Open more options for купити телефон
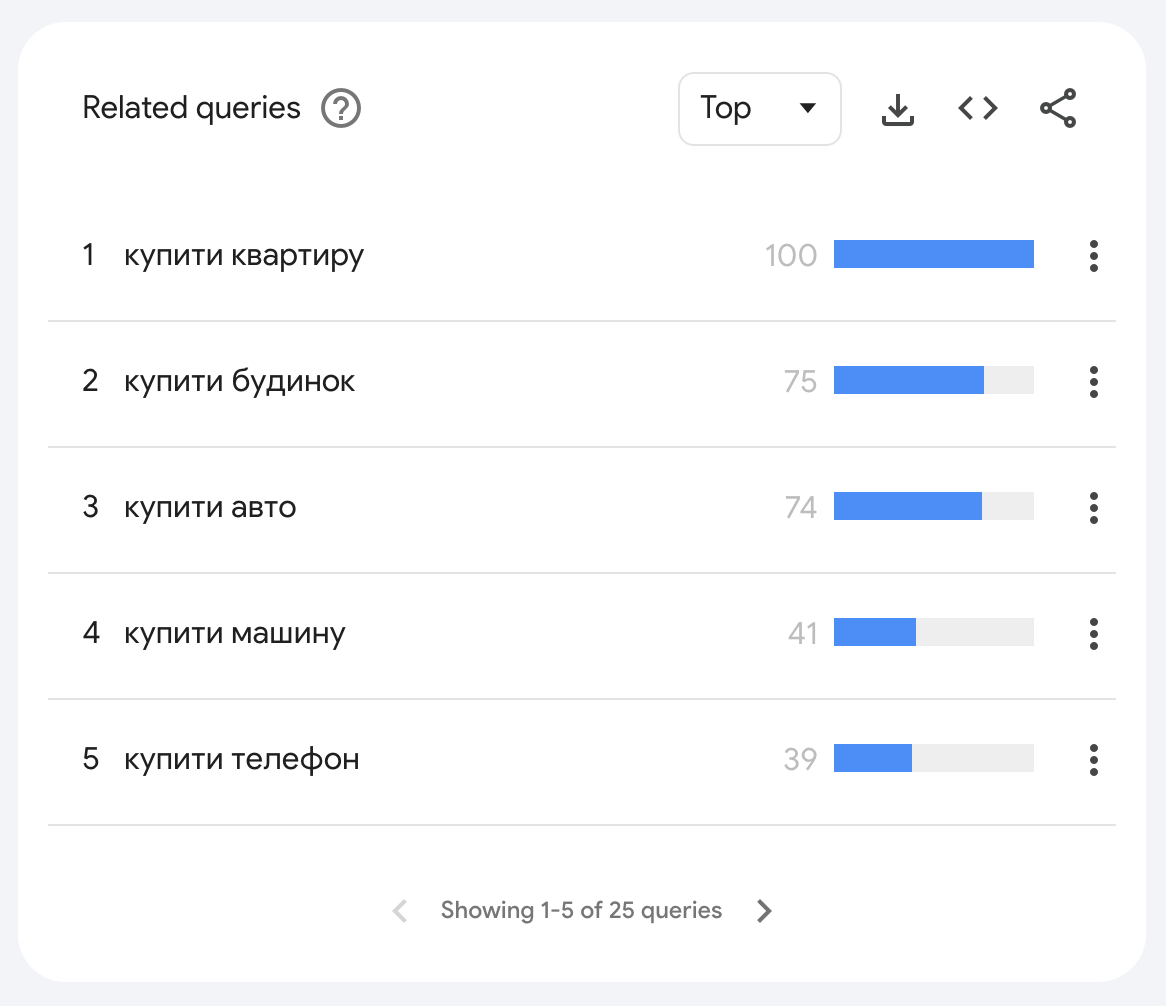Viewport: 1166px width, 1006px height. (x=1094, y=760)
